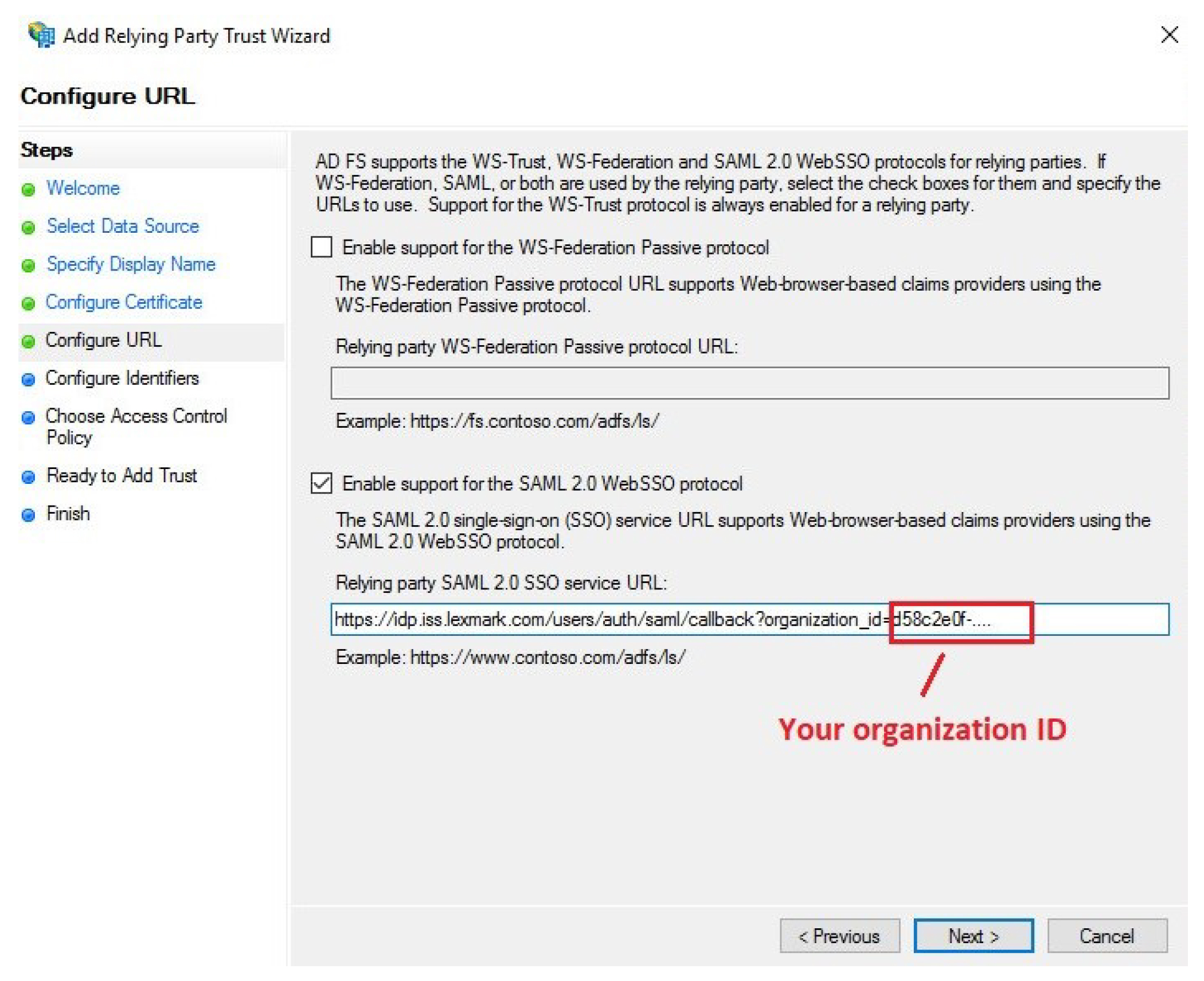Click the < Previous button

tap(839, 936)
